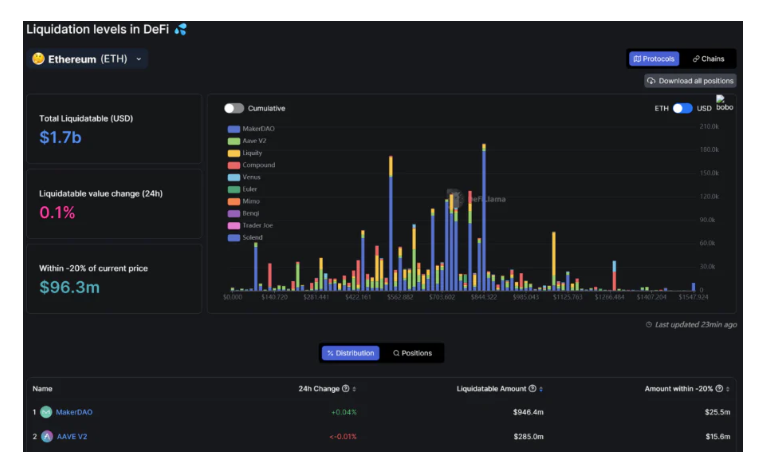Click the water drops icon beside title

pyautogui.click(x=181, y=29)
